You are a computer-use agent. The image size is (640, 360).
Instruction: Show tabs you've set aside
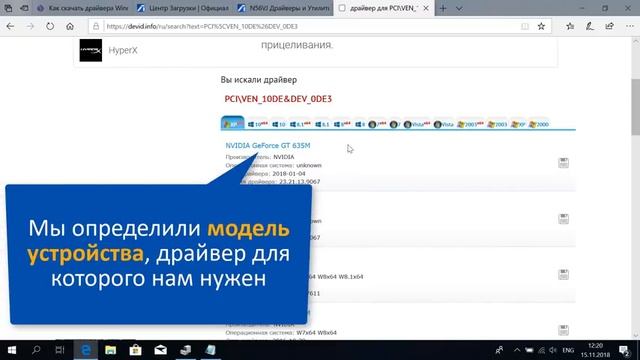pos(8,8)
